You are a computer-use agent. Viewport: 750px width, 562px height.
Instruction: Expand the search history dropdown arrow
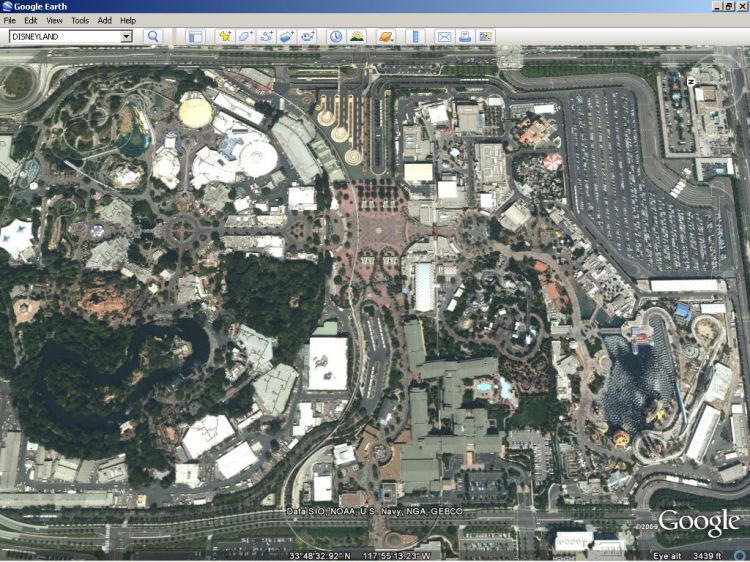click(126, 36)
